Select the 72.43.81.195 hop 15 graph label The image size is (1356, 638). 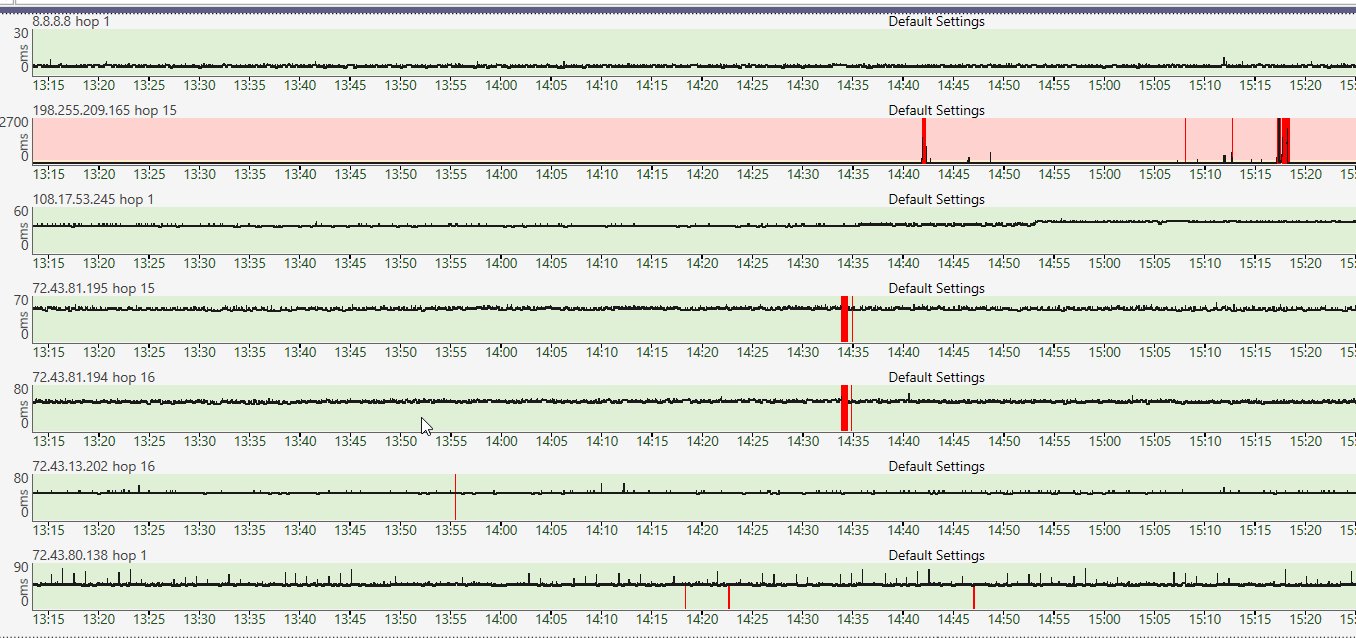(93, 288)
